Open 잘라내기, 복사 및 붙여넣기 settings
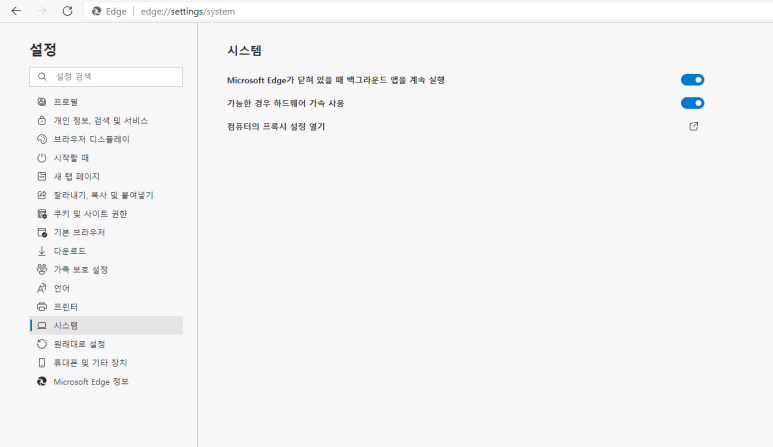The image size is (773, 447). coord(106,195)
